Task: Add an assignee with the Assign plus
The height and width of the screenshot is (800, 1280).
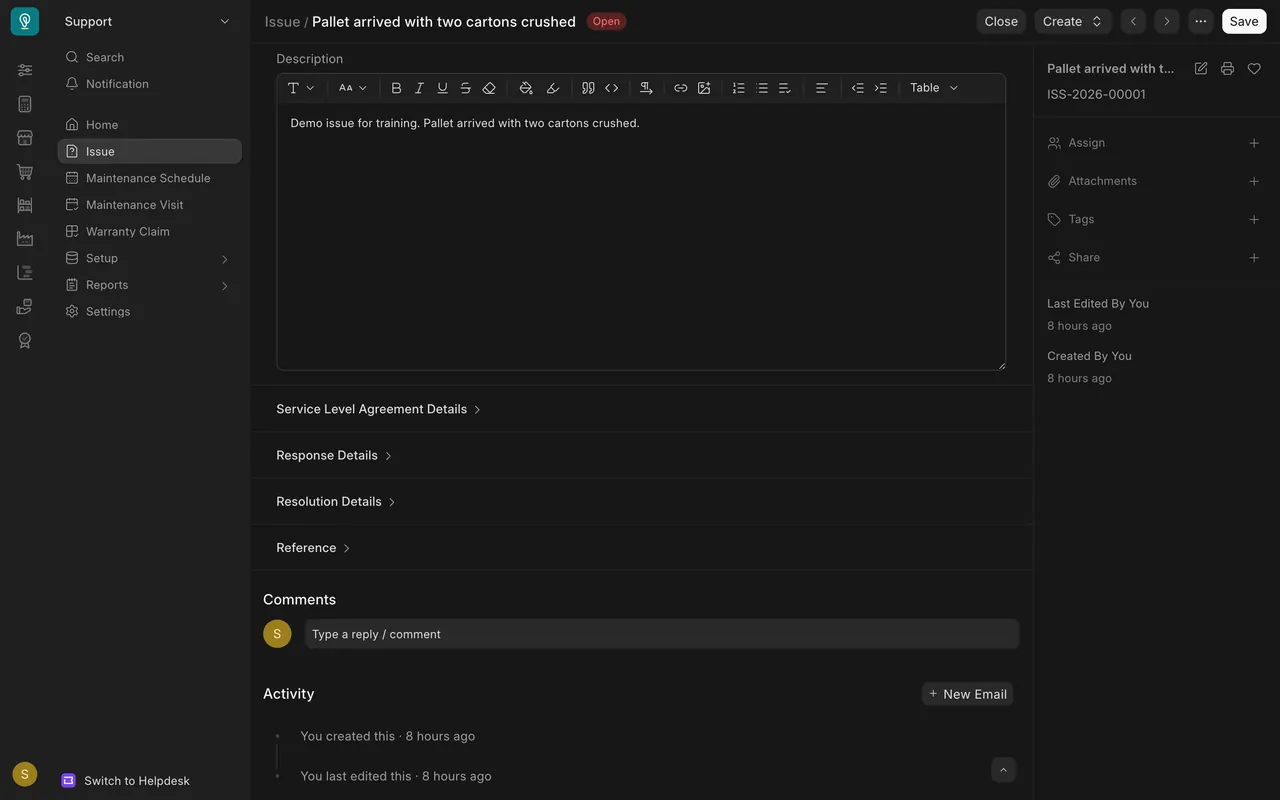Action: pyautogui.click(x=1254, y=143)
